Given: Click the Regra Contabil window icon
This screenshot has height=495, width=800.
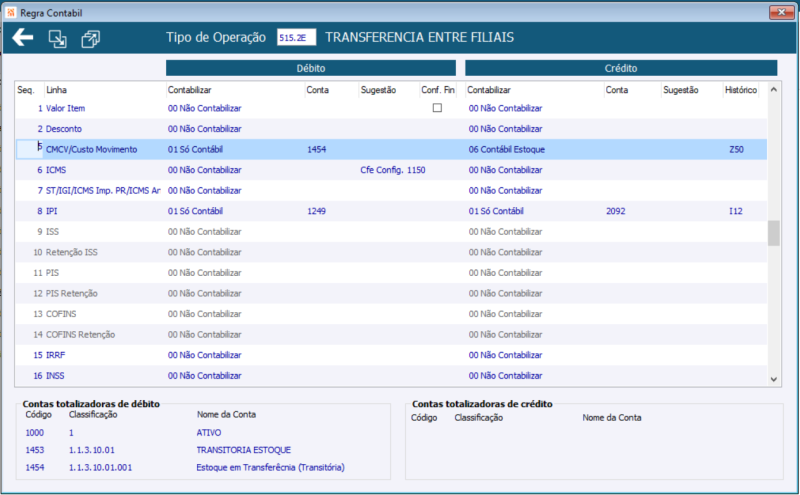Looking at the screenshot, I should pos(11,13).
